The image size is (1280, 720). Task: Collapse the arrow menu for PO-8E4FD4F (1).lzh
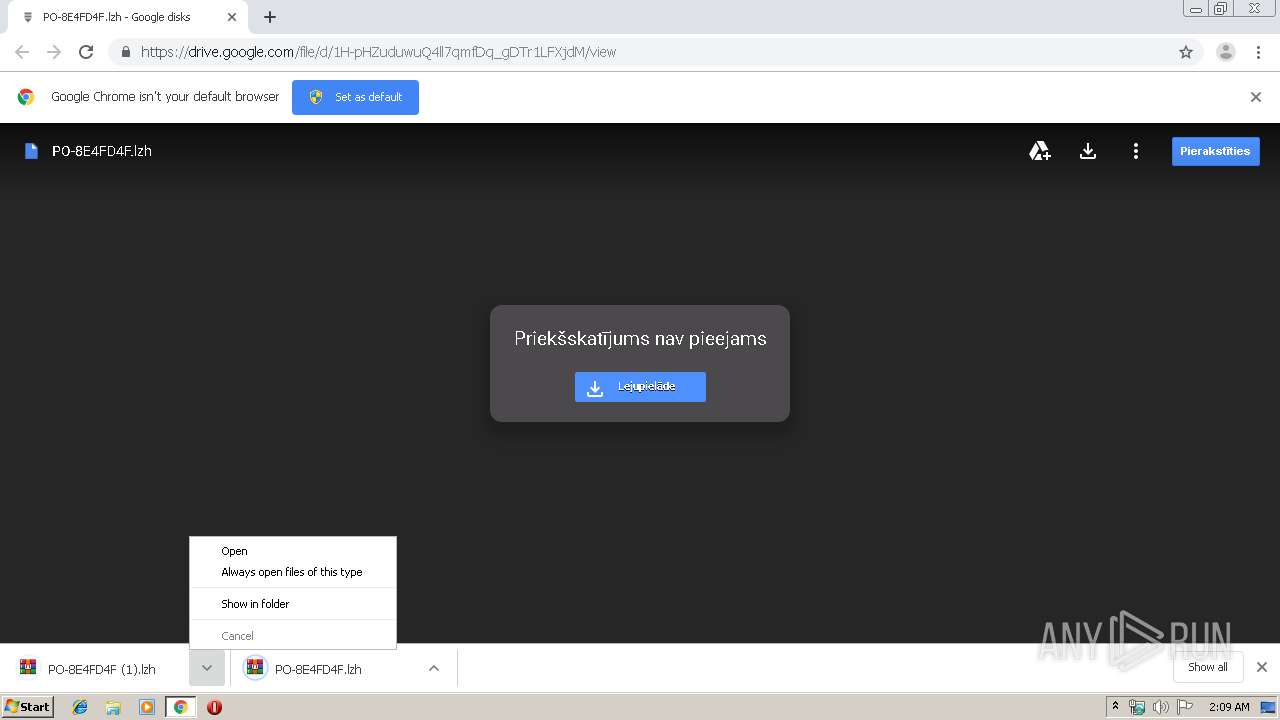(x=206, y=669)
